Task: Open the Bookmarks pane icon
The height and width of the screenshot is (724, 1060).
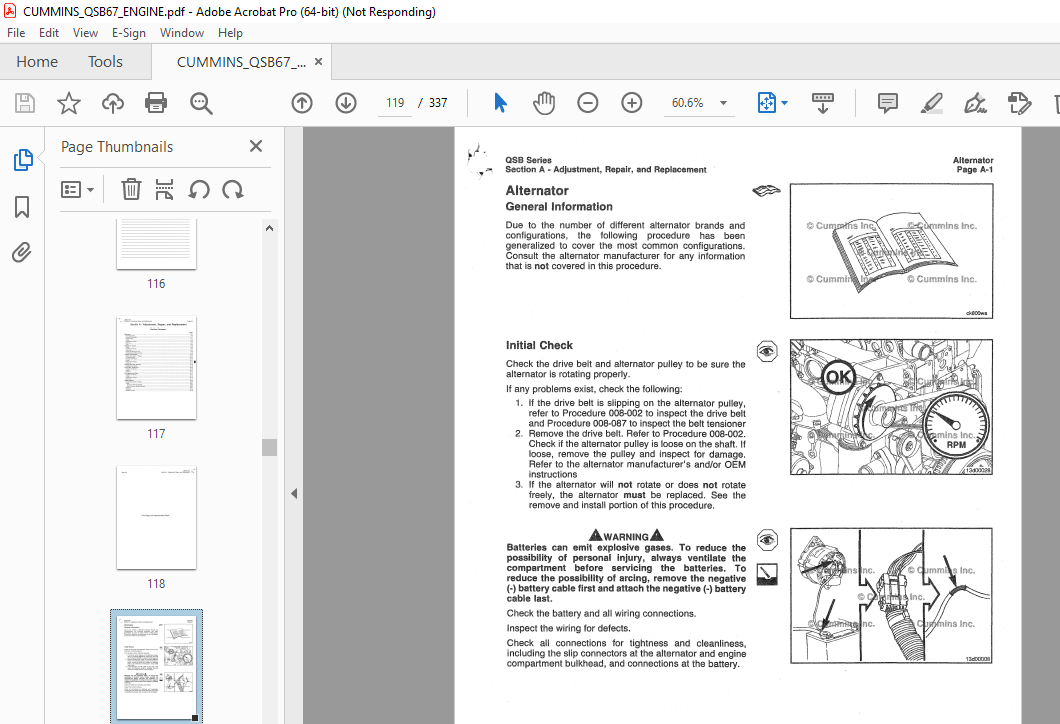Action: (22, 207)
